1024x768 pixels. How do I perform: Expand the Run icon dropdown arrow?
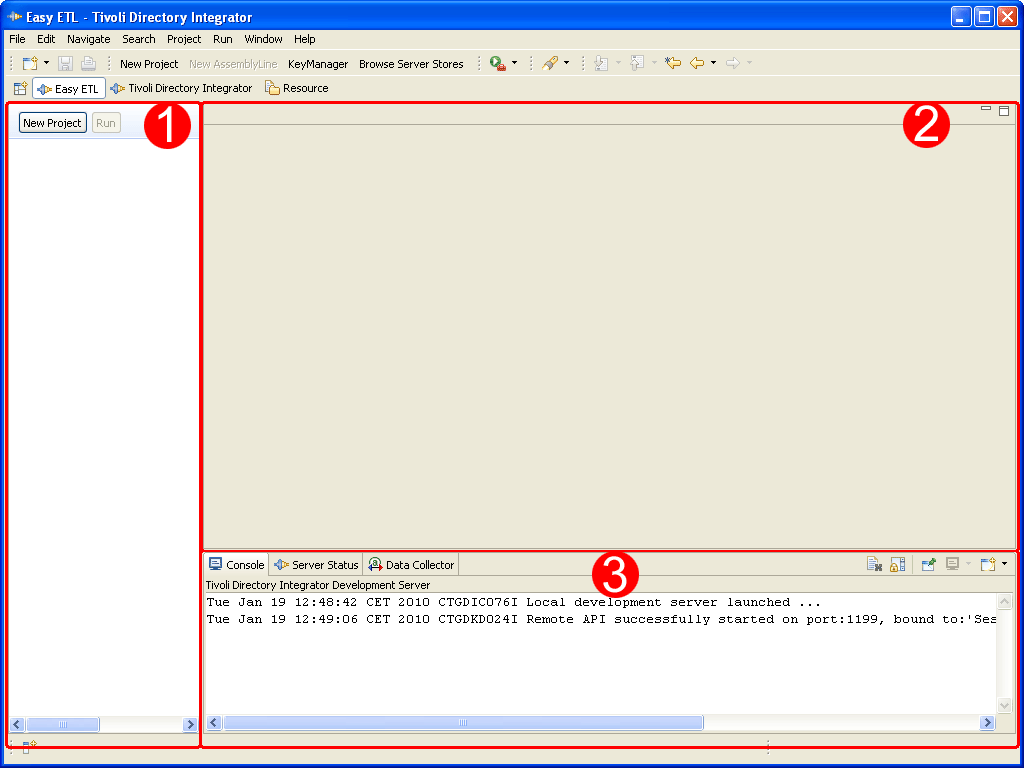click(515, 63)
